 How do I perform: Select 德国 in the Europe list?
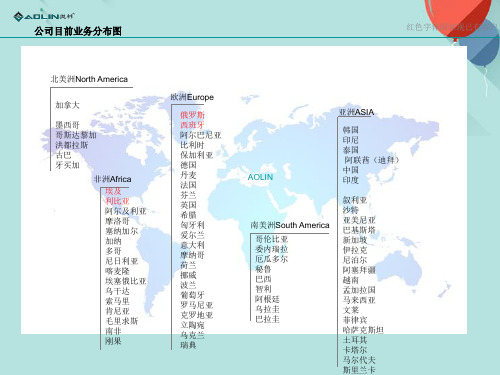coord(188,165)
